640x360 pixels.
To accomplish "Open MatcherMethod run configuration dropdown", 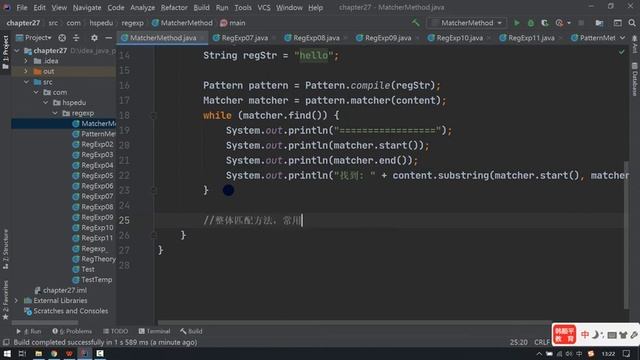I will [x=467, y=23].
